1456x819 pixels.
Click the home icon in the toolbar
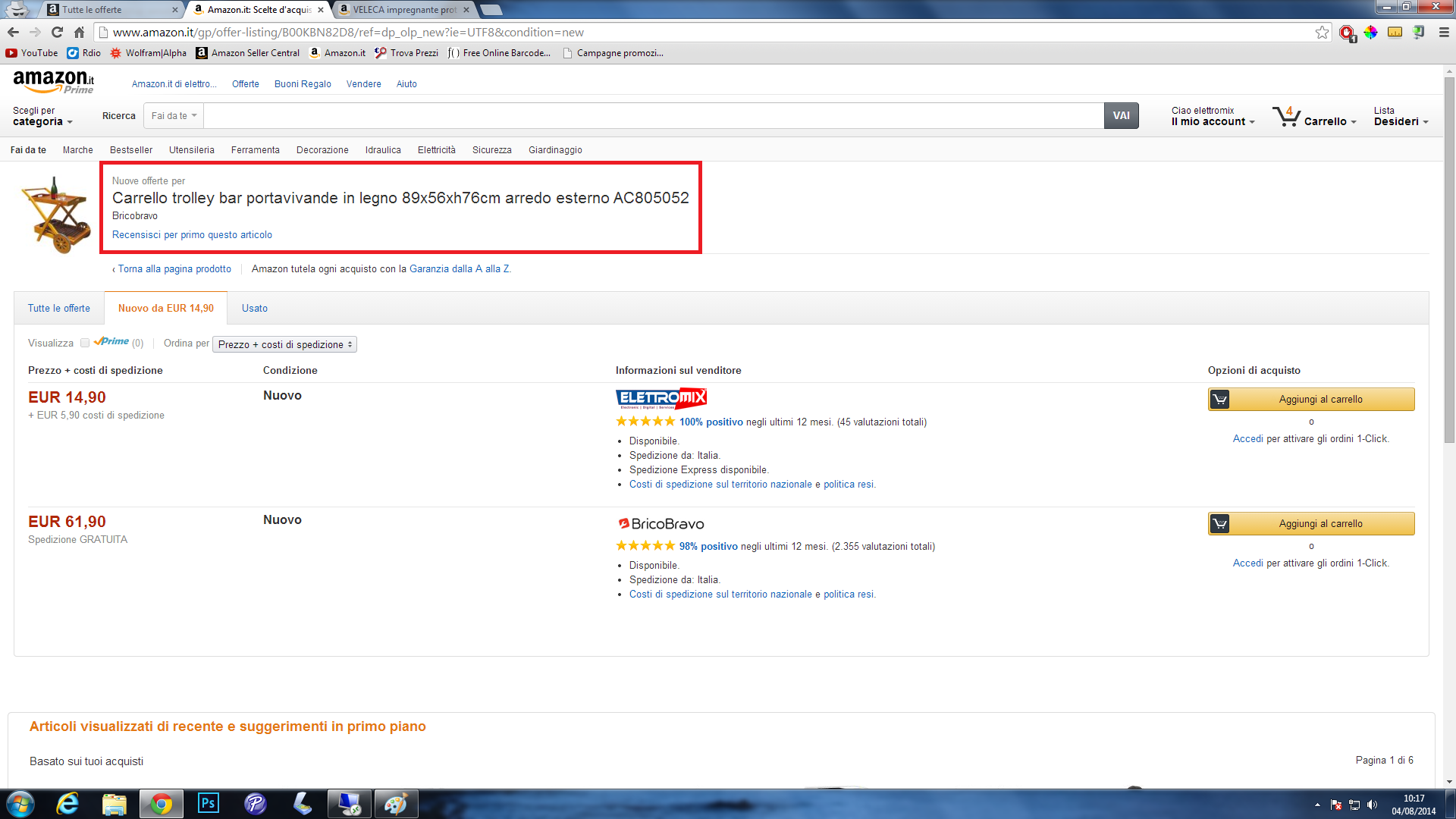coord(79,32)
